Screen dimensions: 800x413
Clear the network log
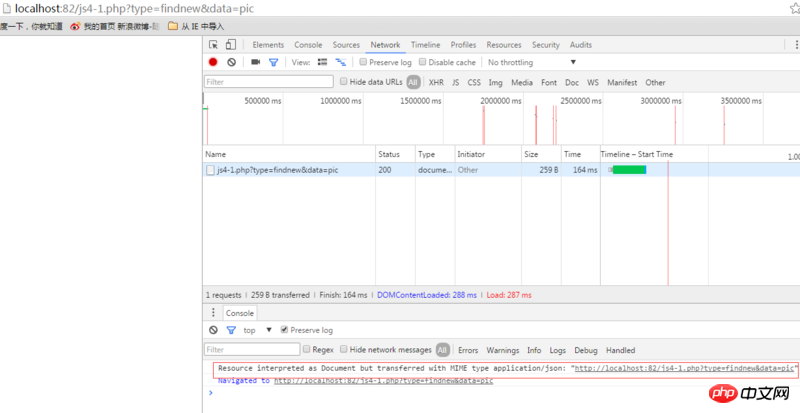[231, 62]
